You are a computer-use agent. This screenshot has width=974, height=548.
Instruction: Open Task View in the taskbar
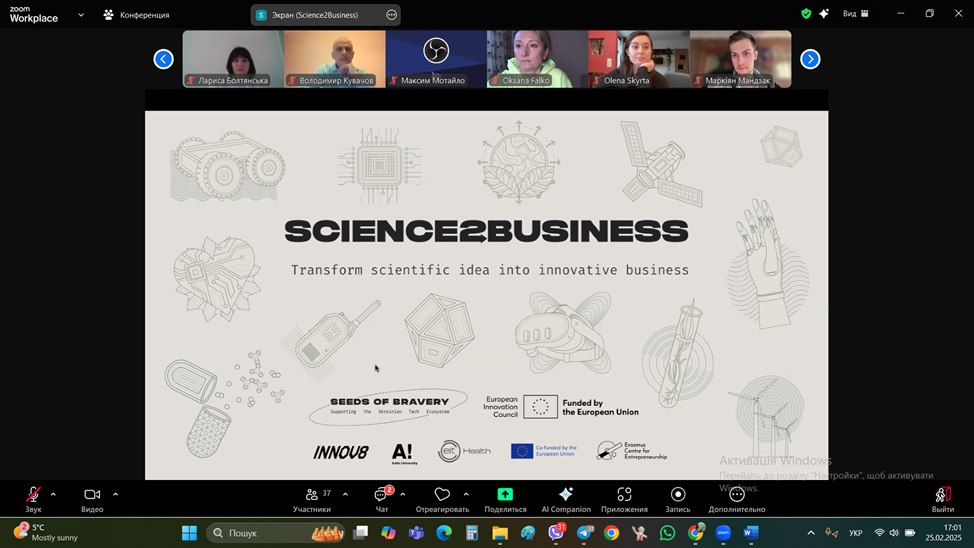pos(360,533)
